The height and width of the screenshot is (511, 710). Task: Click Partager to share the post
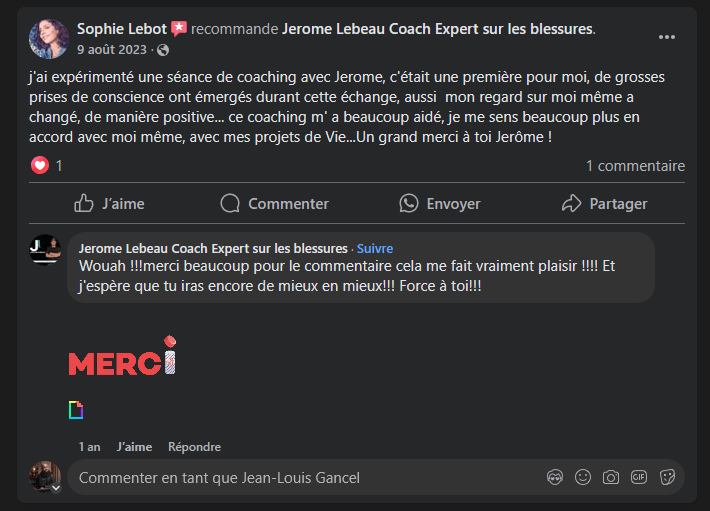coord(604,204)
